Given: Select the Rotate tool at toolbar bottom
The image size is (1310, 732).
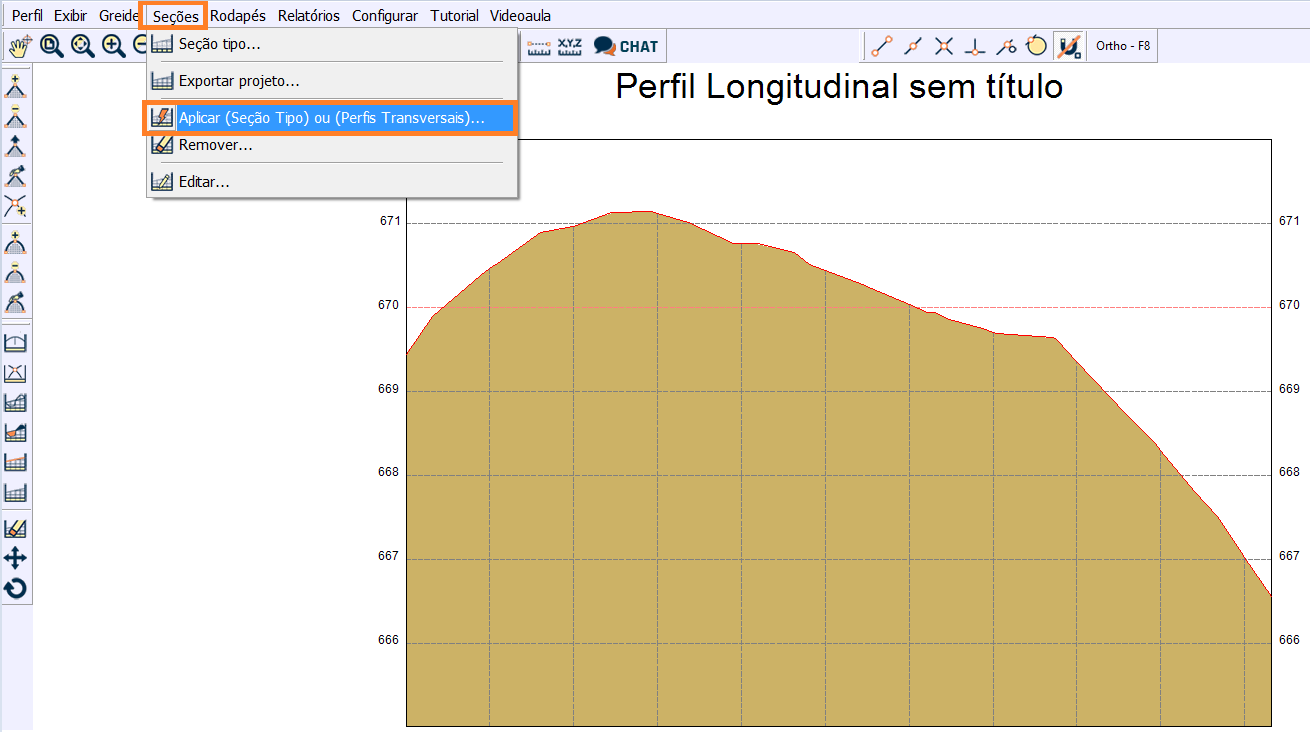Looking at the screenshot, I should 16,588.
